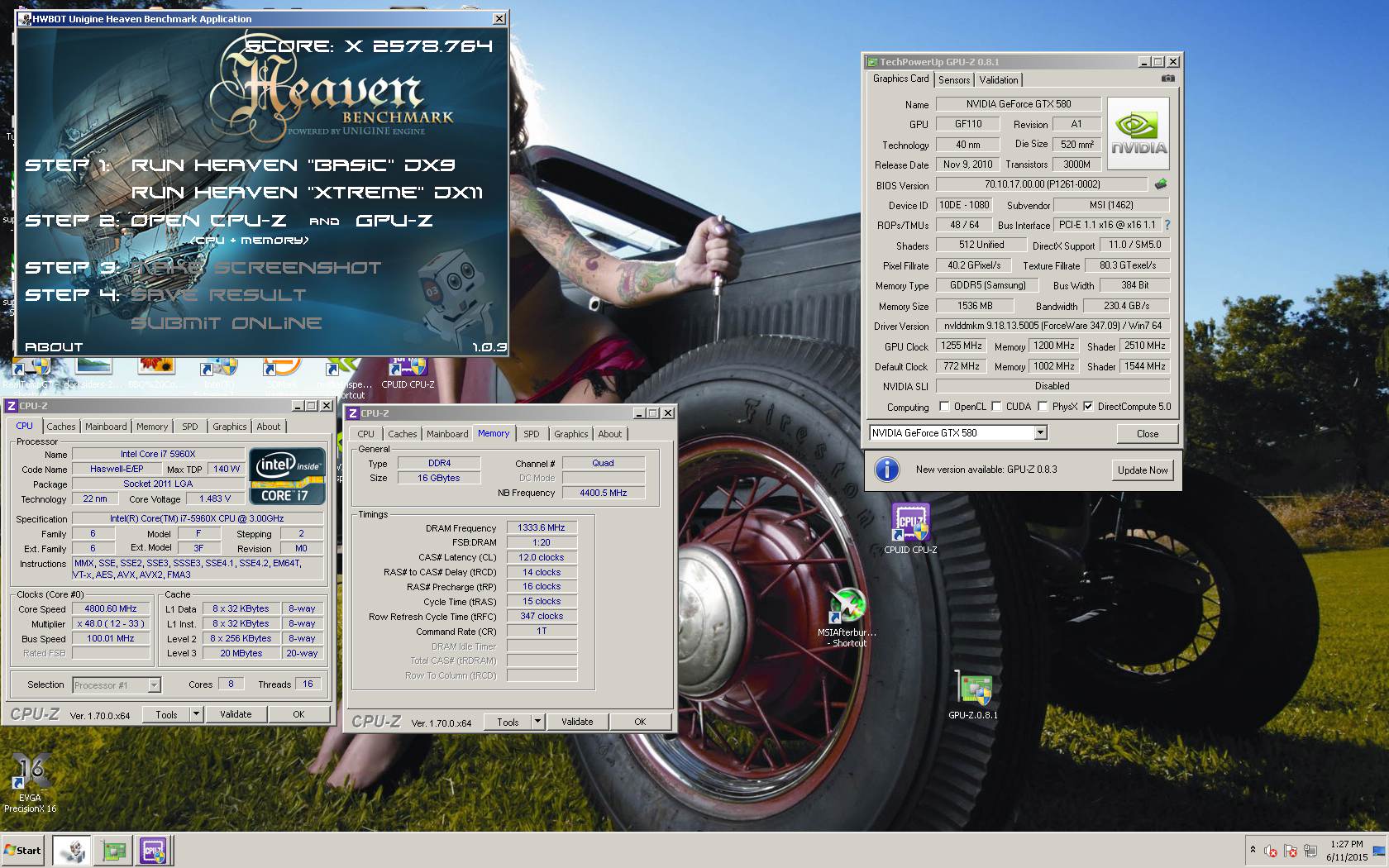This screenshot has height=868, width=1389.
Task: Click OK in CPU-Z Memory window
Action: [640, 722]
